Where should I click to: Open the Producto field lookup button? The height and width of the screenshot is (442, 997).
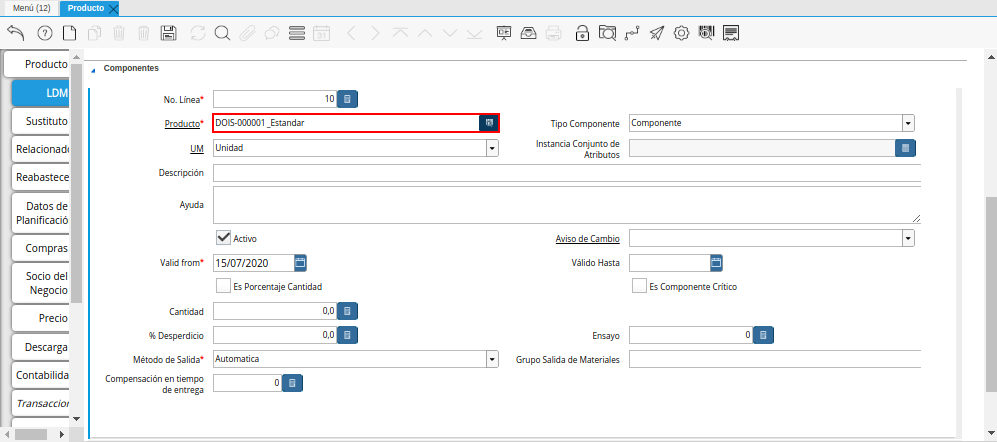pyautogui.click(x=488, y=123)
